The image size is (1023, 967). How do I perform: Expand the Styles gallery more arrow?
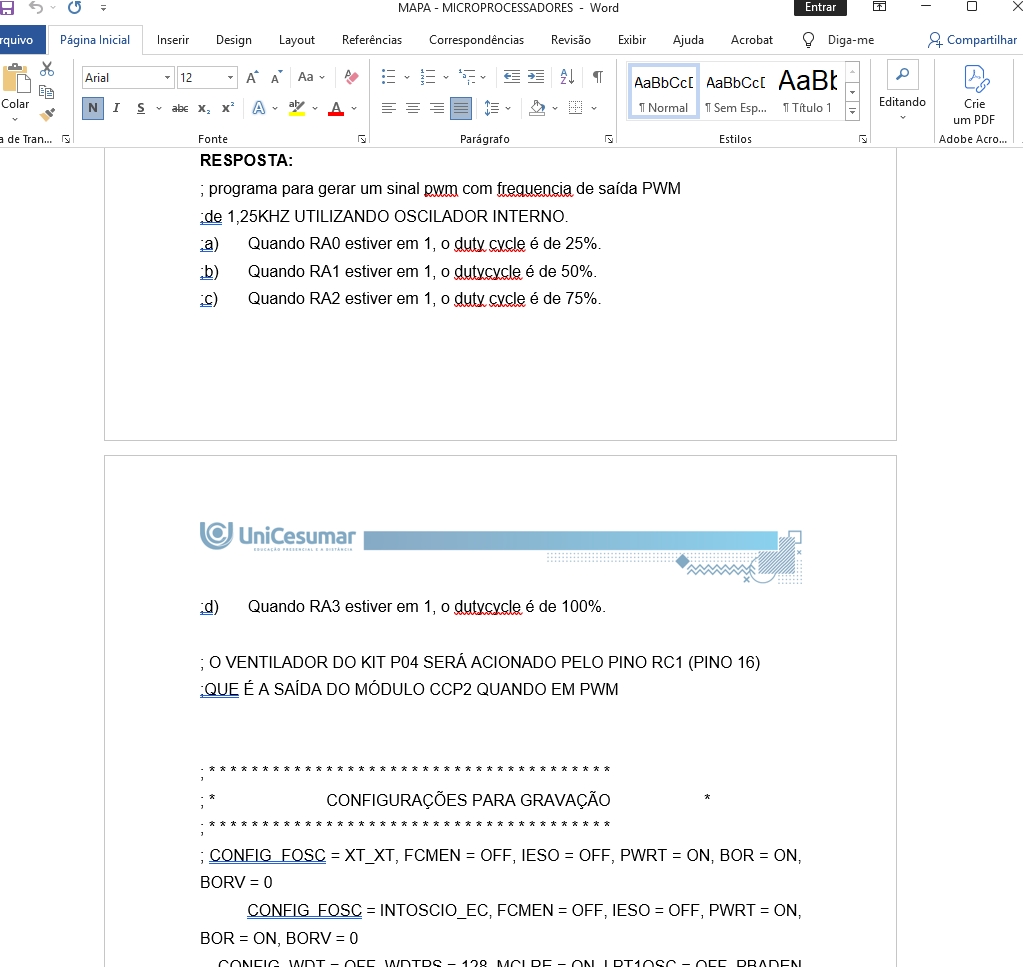852,110
